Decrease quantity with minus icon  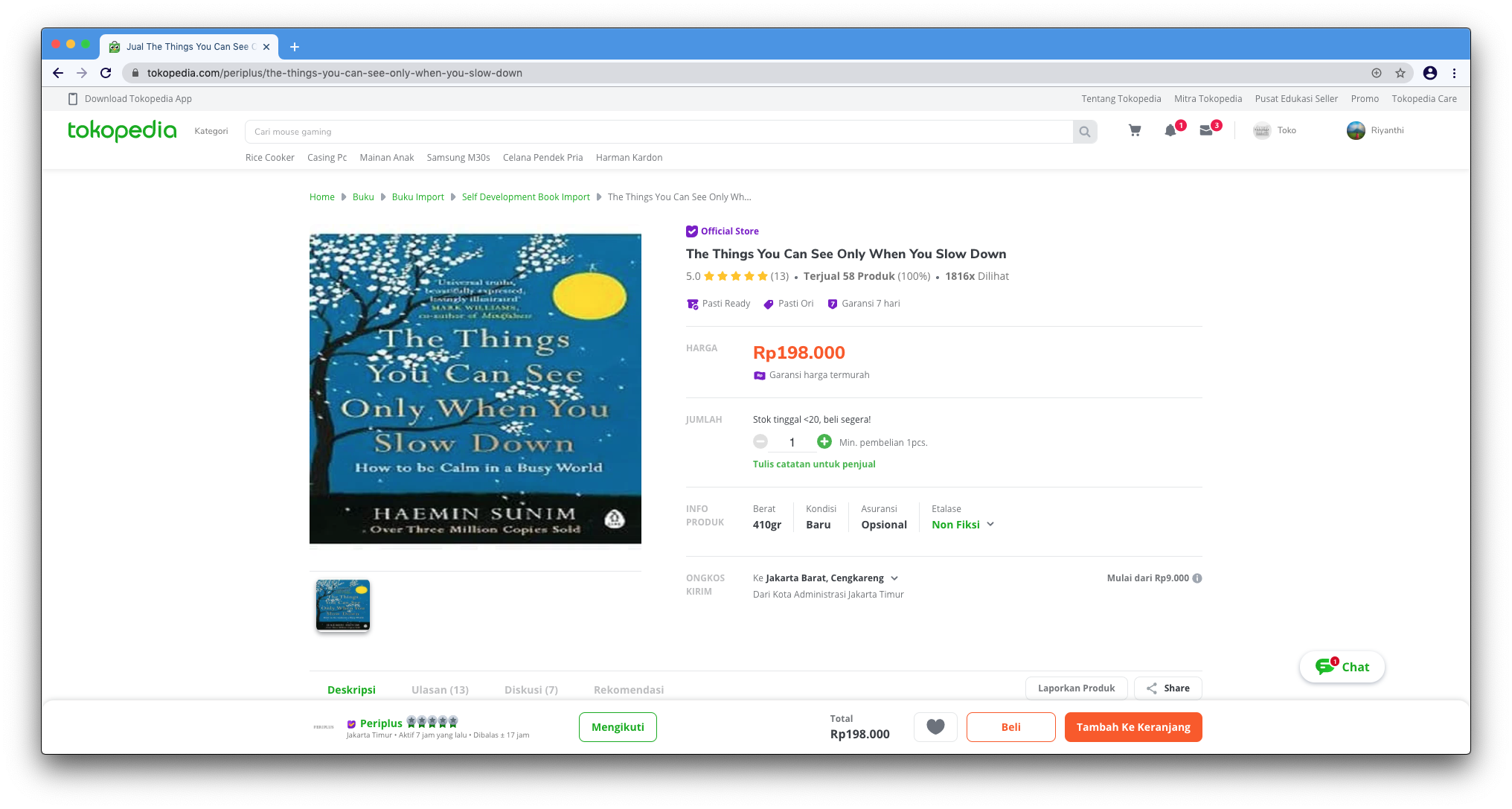[760, 441]
